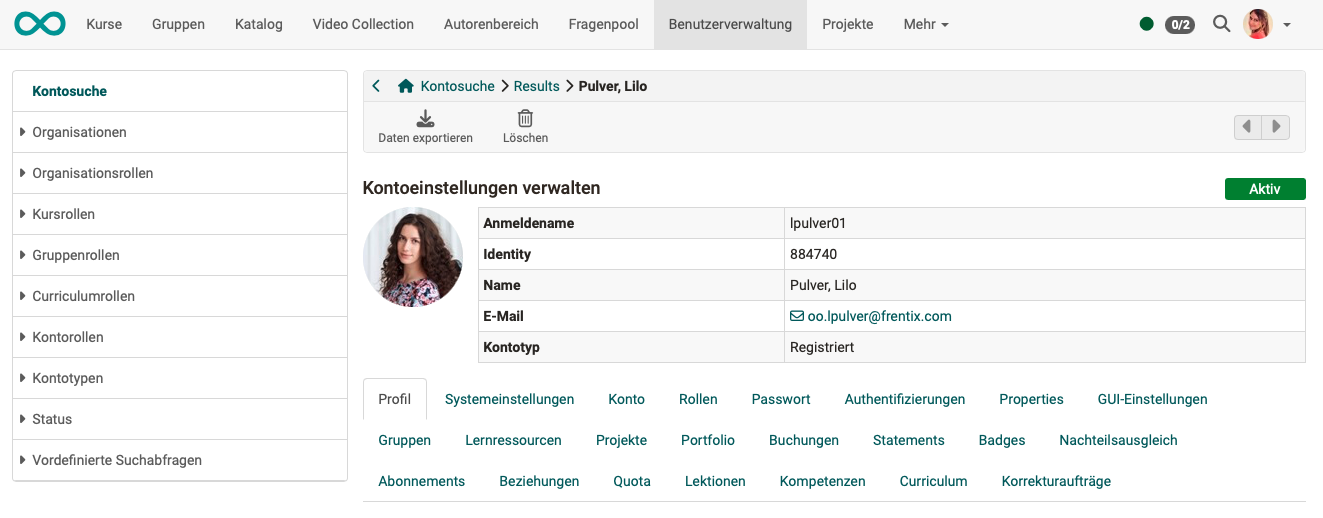
Task: Click the home icon in breadcrumb
Action: 406,86
